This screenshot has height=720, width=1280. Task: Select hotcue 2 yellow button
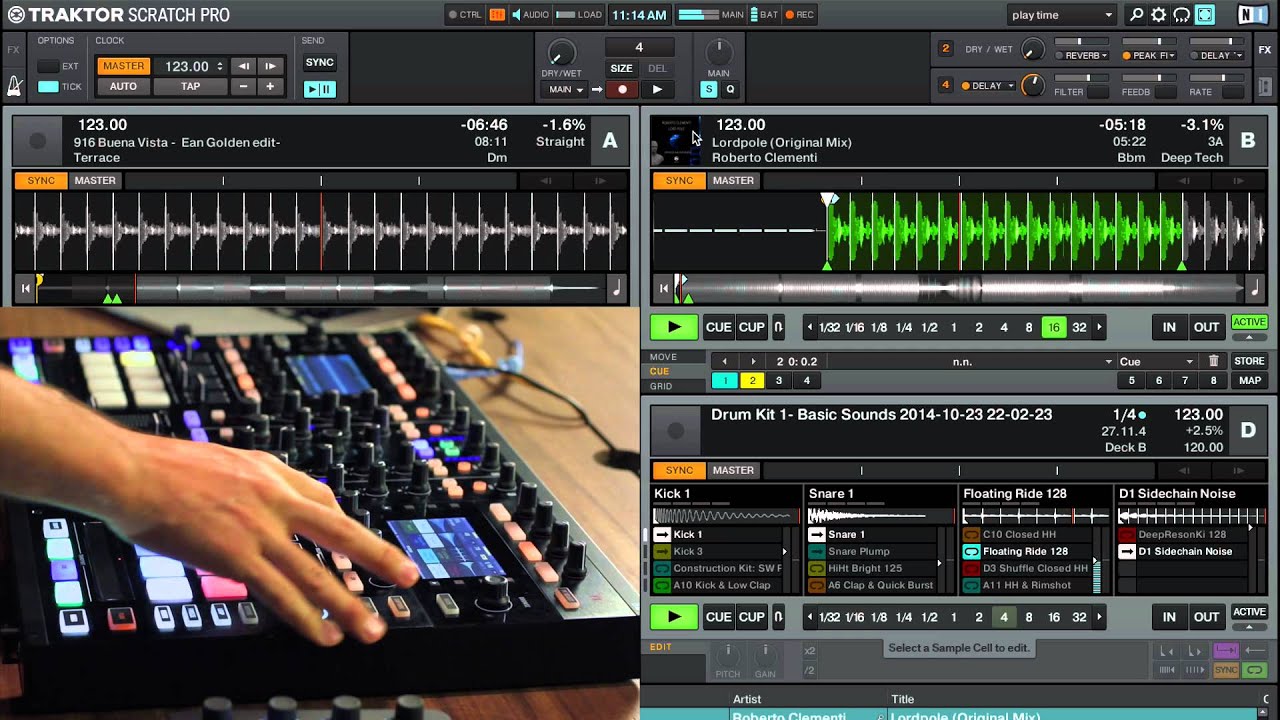pos(753,380)
